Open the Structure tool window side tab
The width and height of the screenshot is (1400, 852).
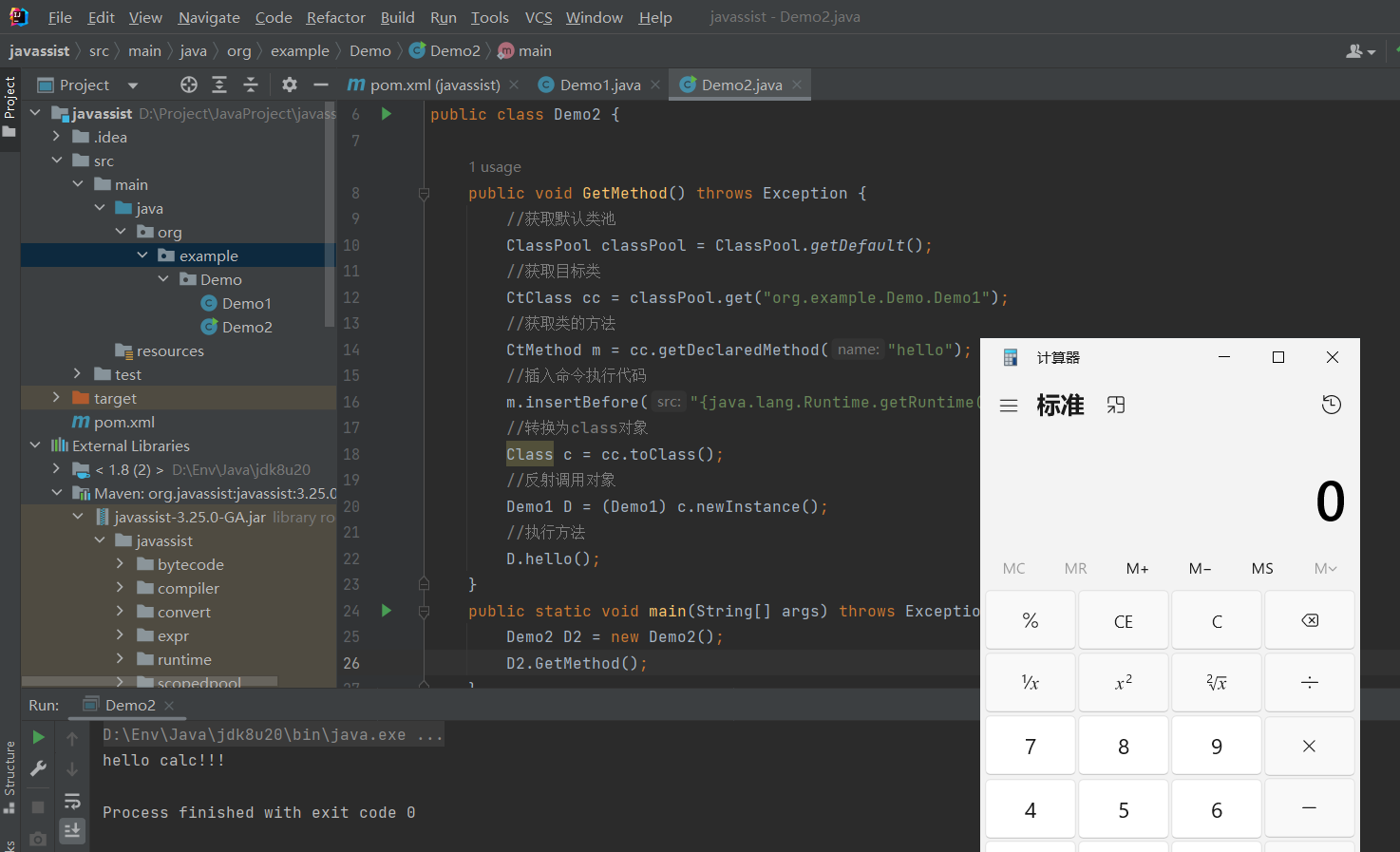(9, 777)
